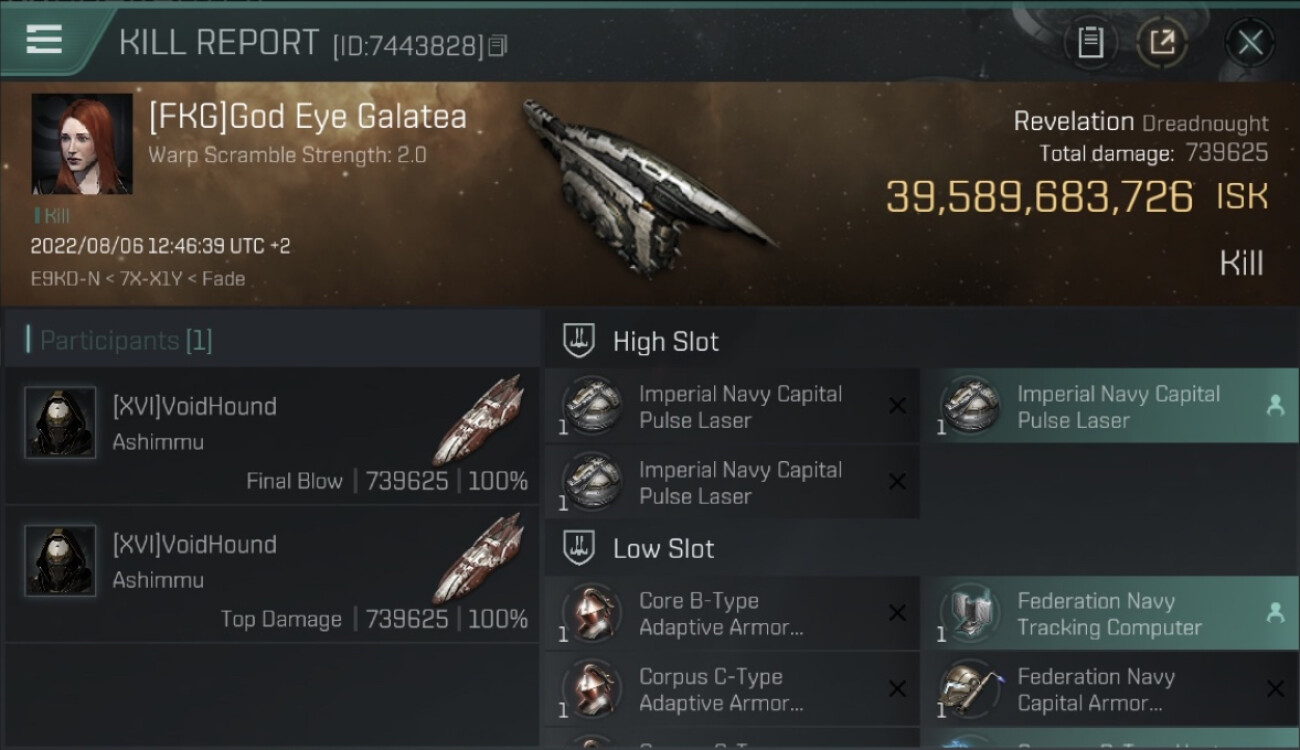Click the High Slot section icon
This screenshot has height=750, width=1300.
(580, 341)
